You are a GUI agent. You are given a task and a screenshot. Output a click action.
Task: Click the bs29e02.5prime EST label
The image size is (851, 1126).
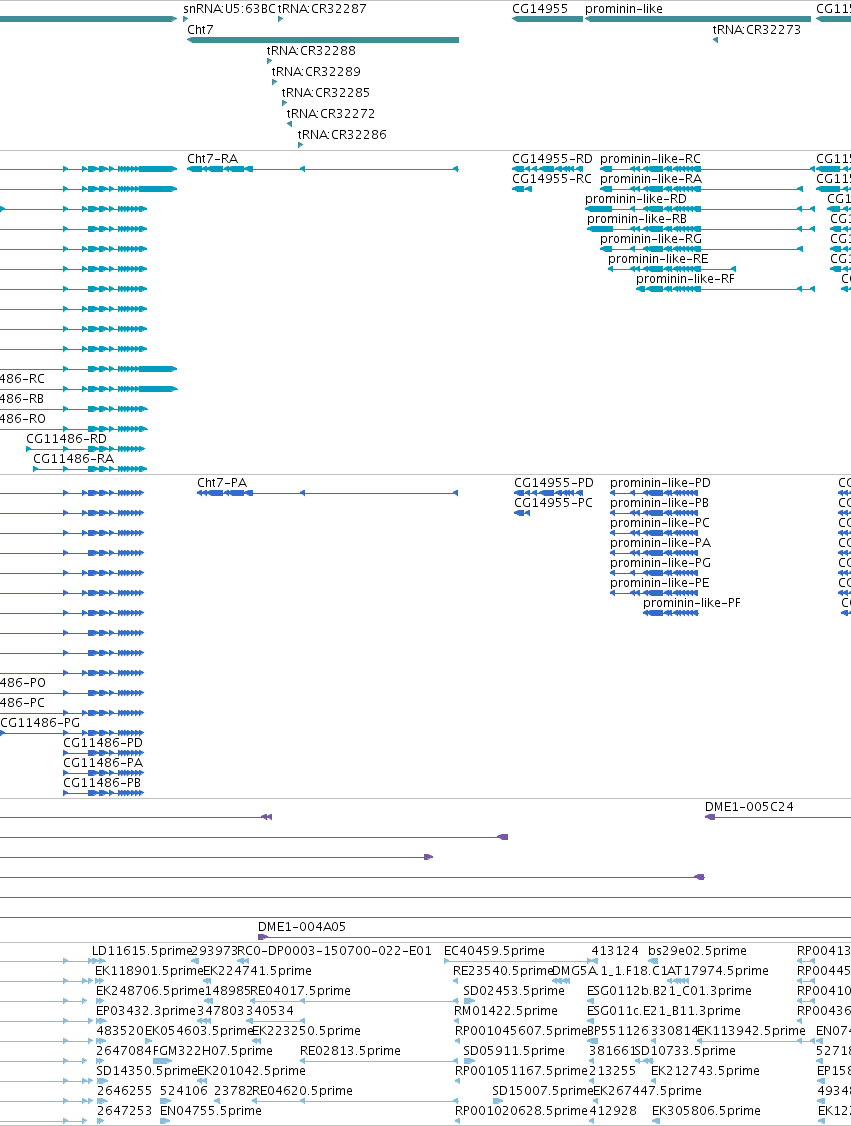pyautogui.click(x=698, y=950)
